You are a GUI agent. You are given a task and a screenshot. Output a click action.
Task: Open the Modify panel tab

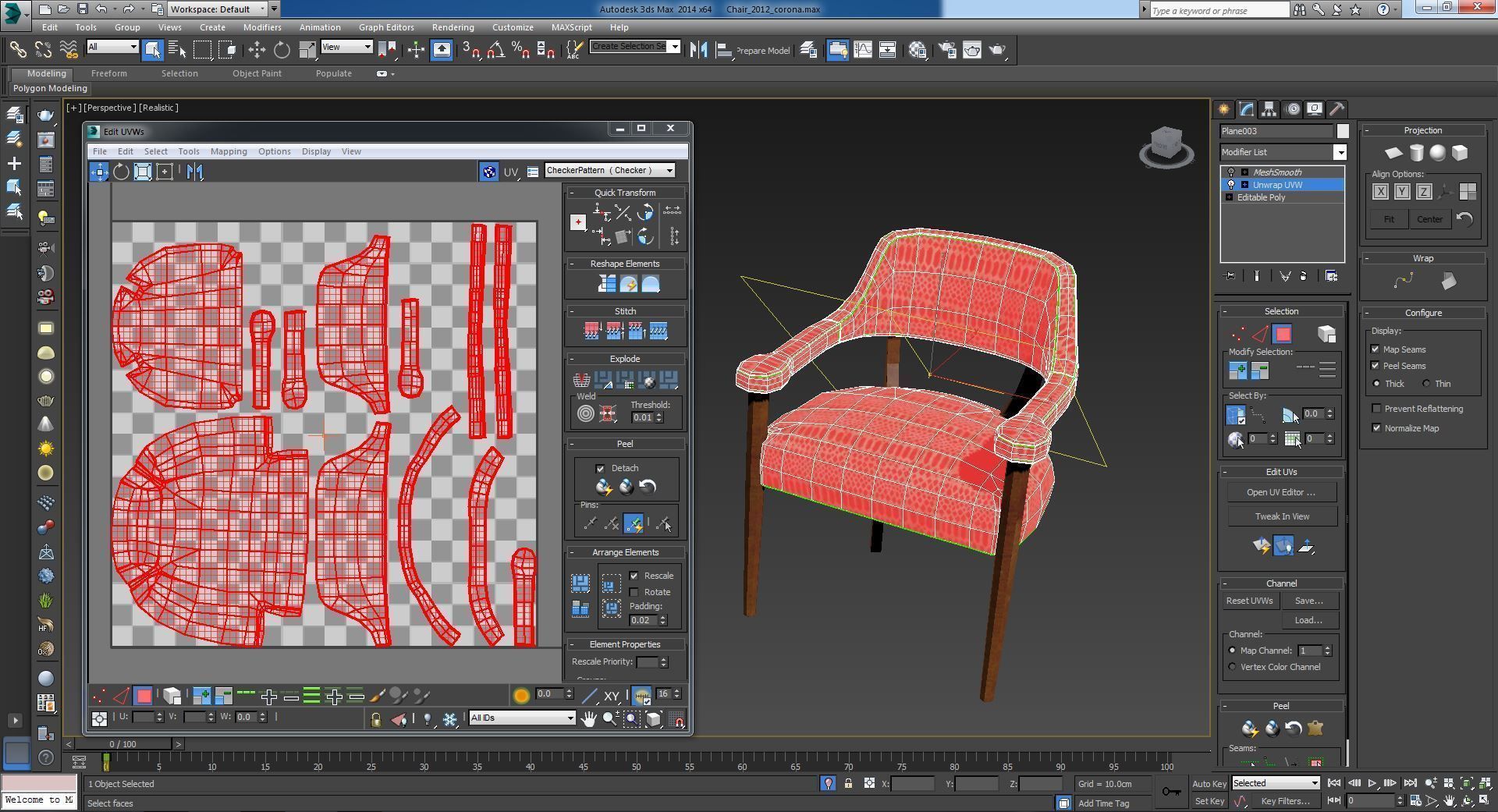pos(1246,109)
